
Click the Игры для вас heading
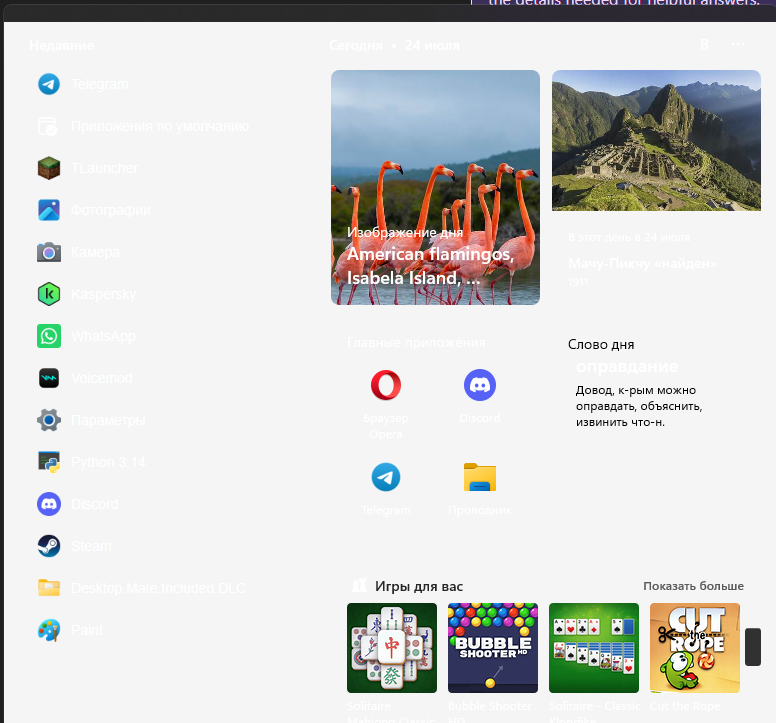pos(419,586)
